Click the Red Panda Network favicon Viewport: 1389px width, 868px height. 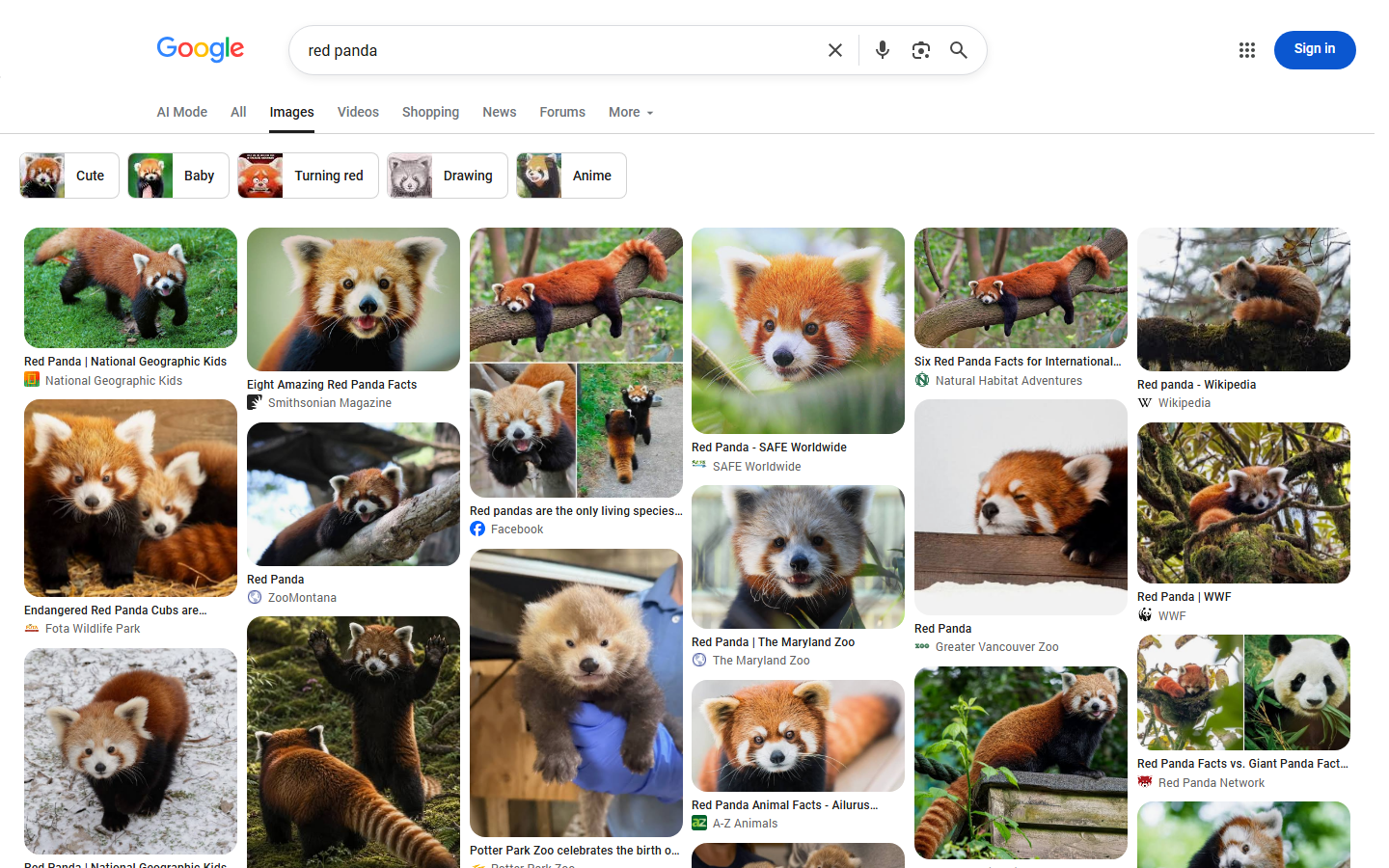click(1145, 782)
